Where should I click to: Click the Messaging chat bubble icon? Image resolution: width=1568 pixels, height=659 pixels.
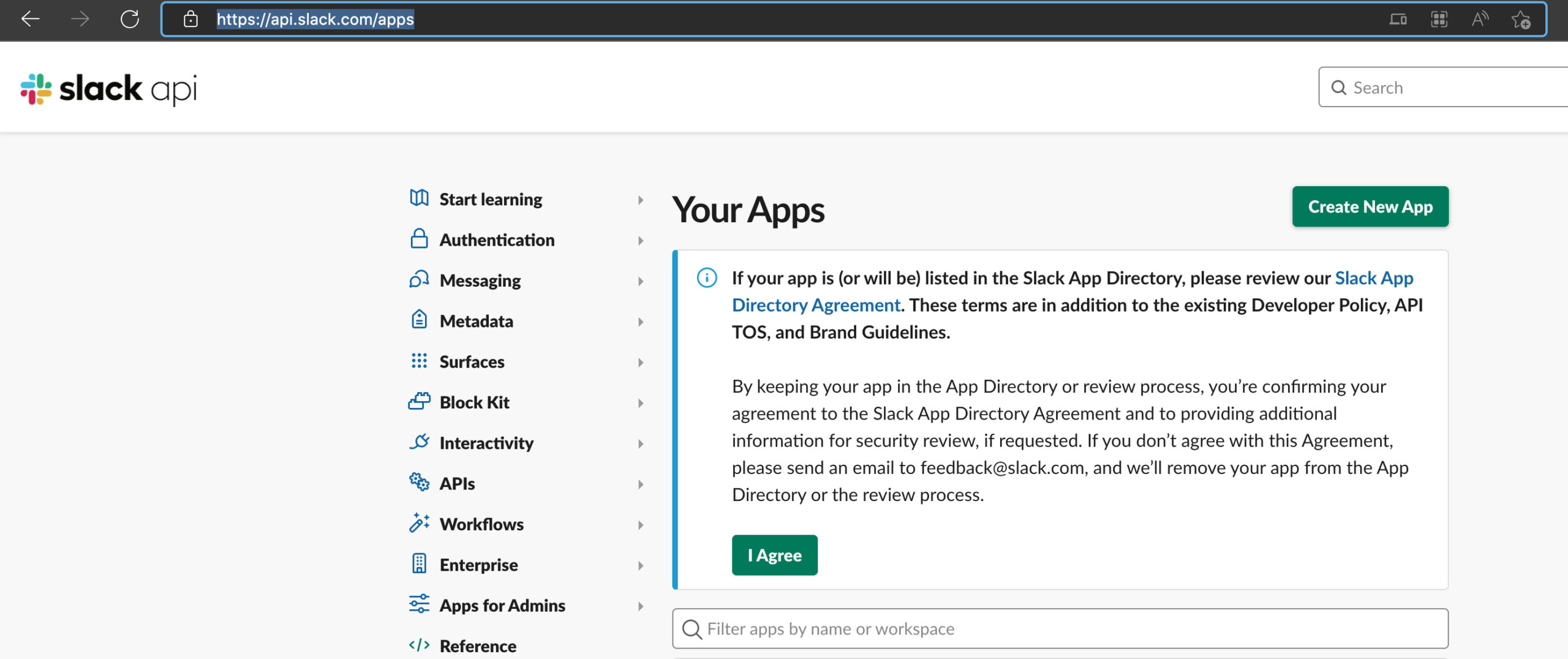[419, 279]
